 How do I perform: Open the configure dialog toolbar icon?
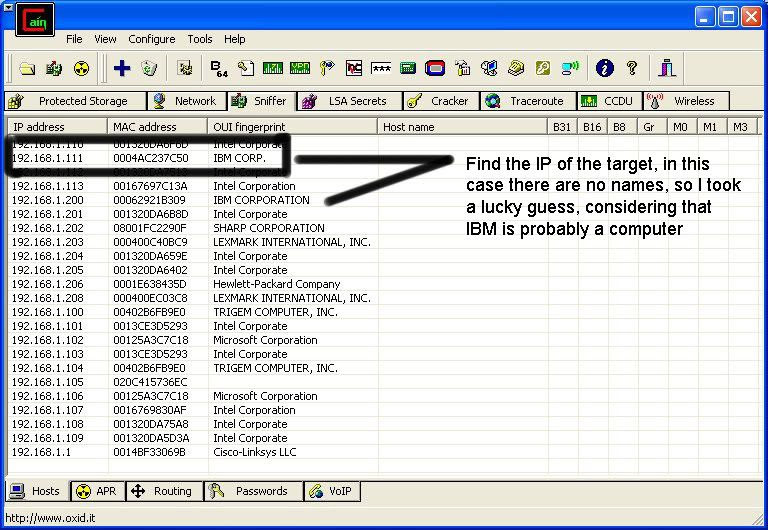pyautogui.click(x=184, y=68)
